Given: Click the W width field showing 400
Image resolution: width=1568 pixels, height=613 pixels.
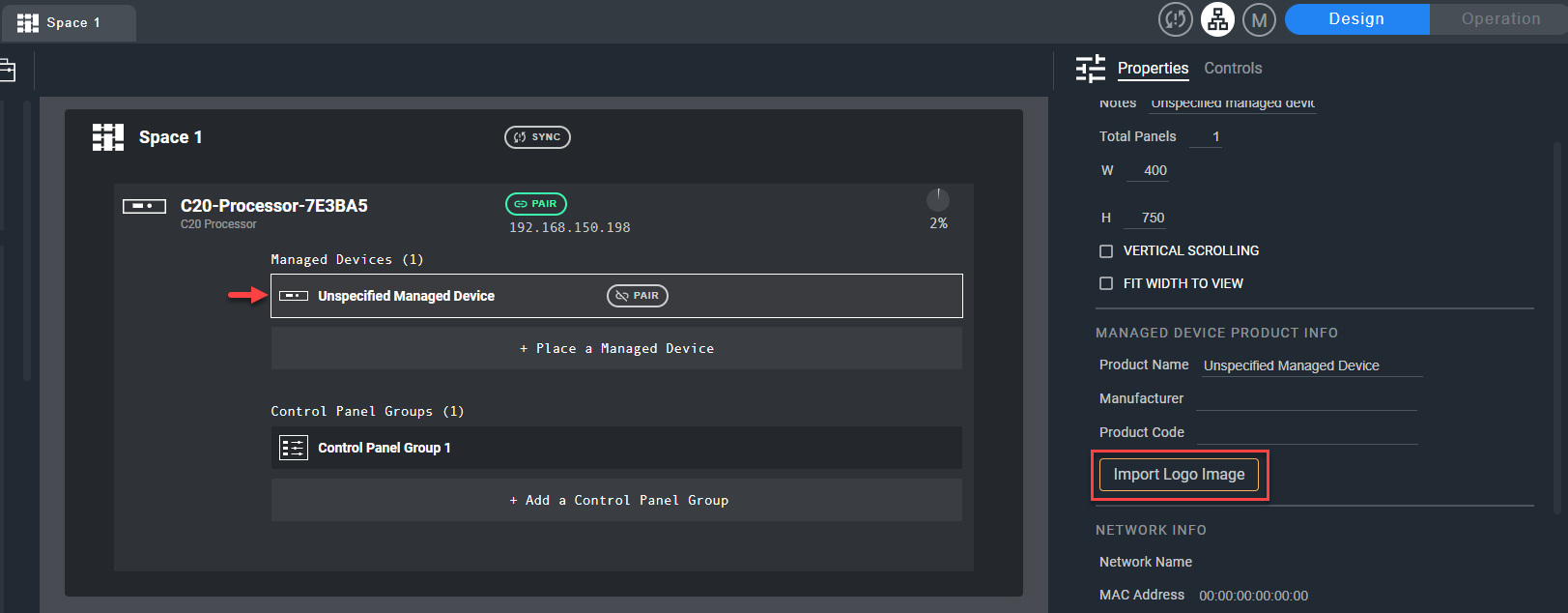Looking at the screenshot, I should pos(1149,170).
